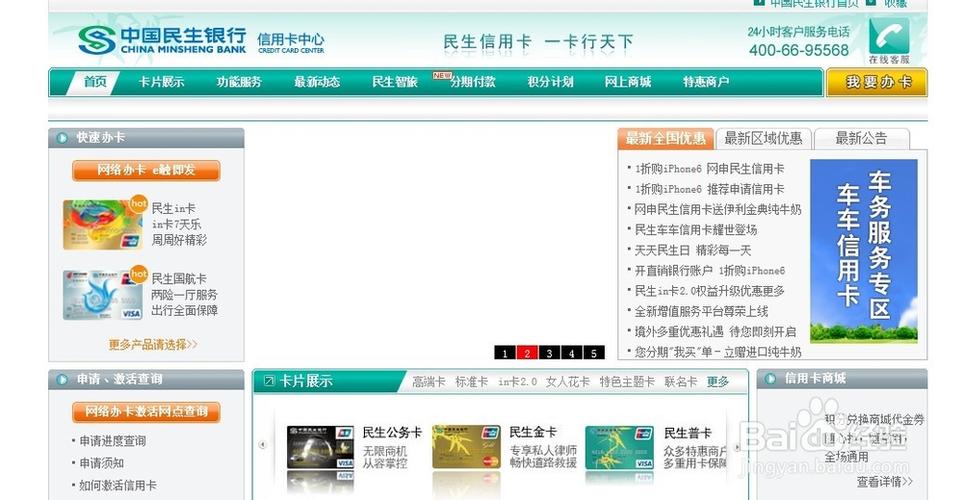Open 网申民生信用卡送伊利金典纯牛奶 item

pos(718,209)
